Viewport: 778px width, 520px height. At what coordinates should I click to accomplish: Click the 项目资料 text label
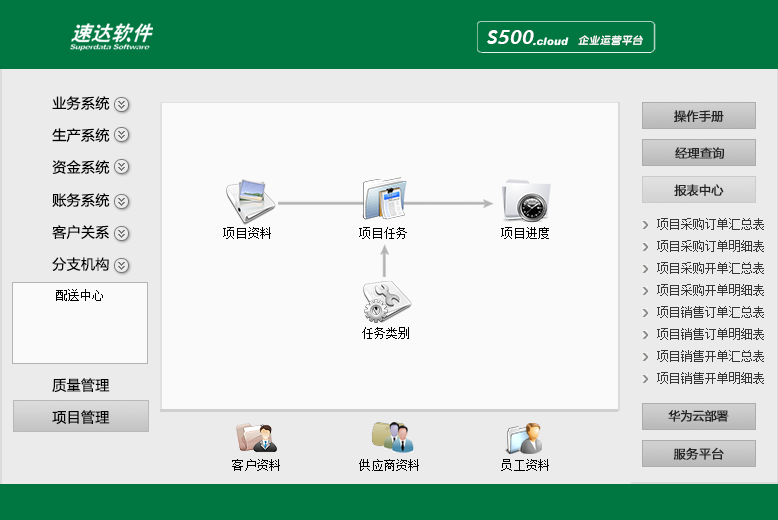tap(247, 233)
